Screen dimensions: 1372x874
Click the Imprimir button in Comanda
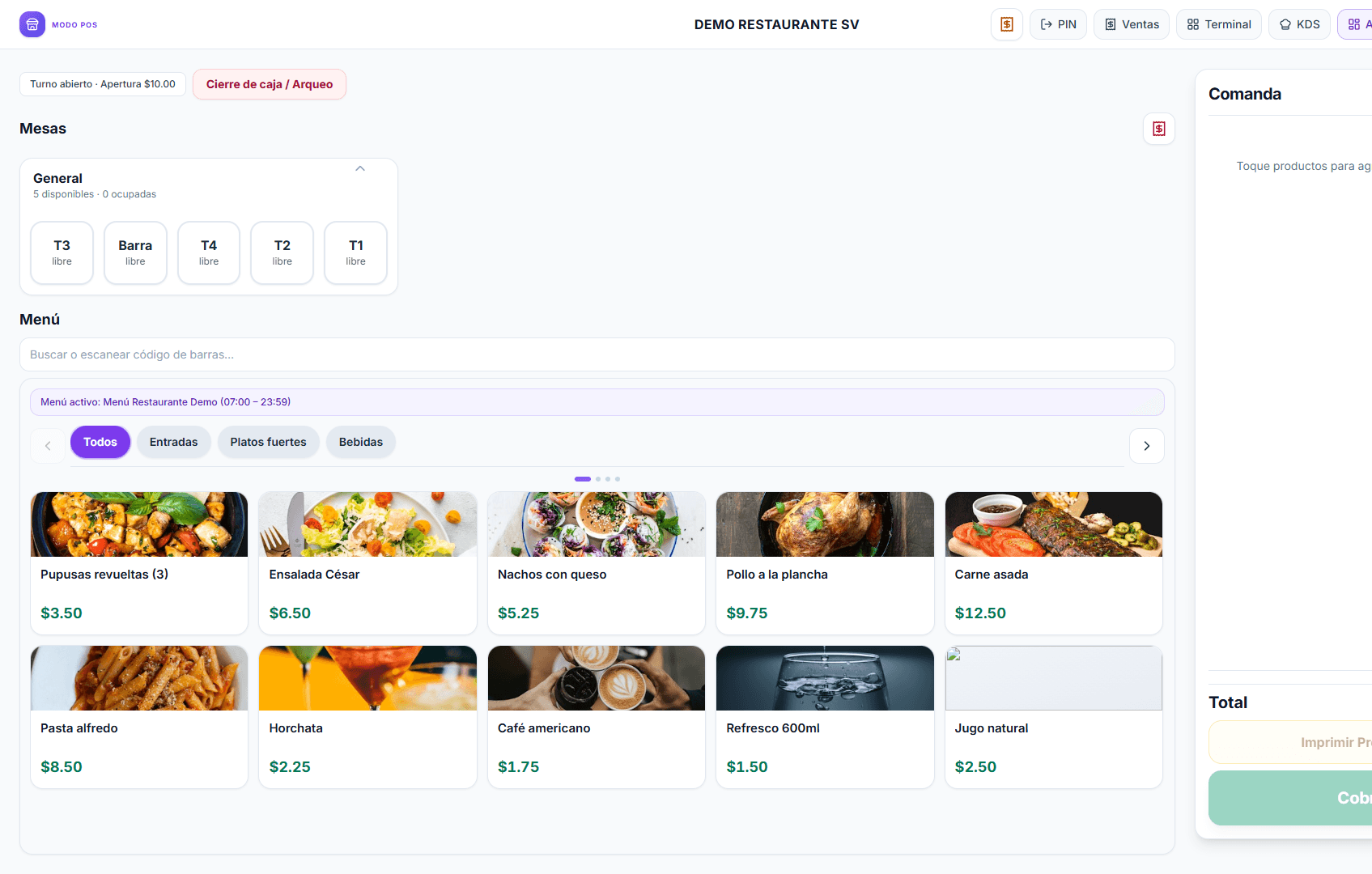tap(1290, 742)
